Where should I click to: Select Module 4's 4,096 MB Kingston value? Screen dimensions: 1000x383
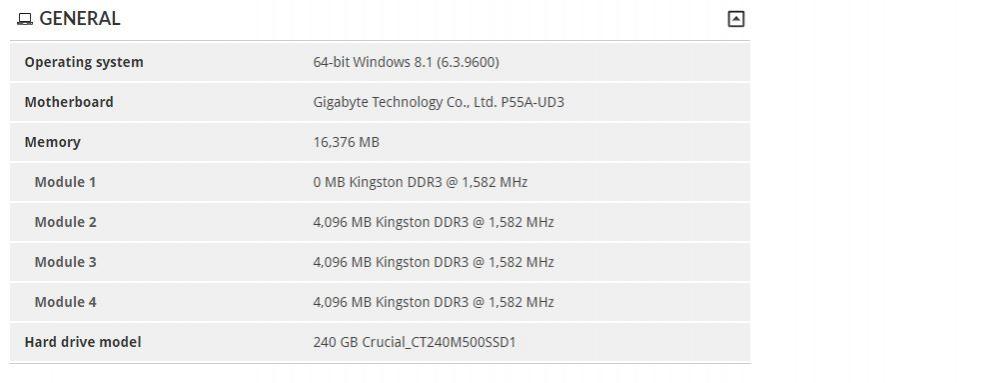(x=434, y=302)
